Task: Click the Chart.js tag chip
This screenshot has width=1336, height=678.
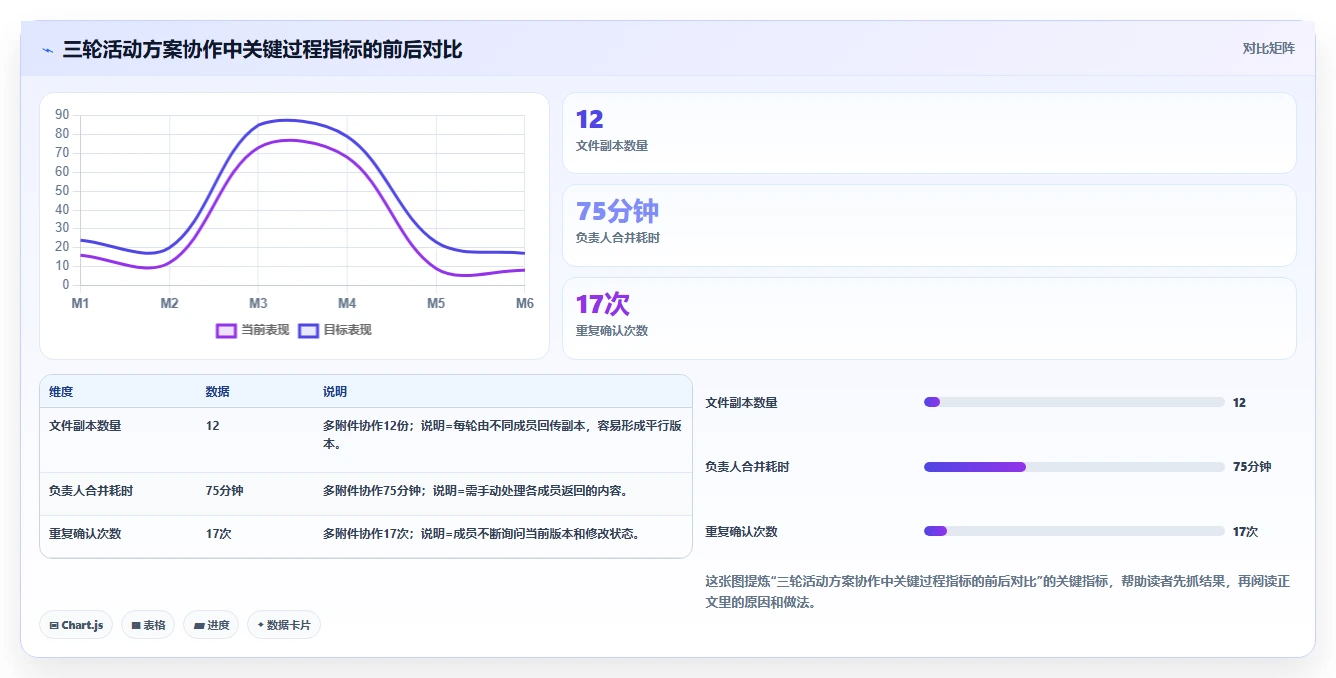Action: 76,625
